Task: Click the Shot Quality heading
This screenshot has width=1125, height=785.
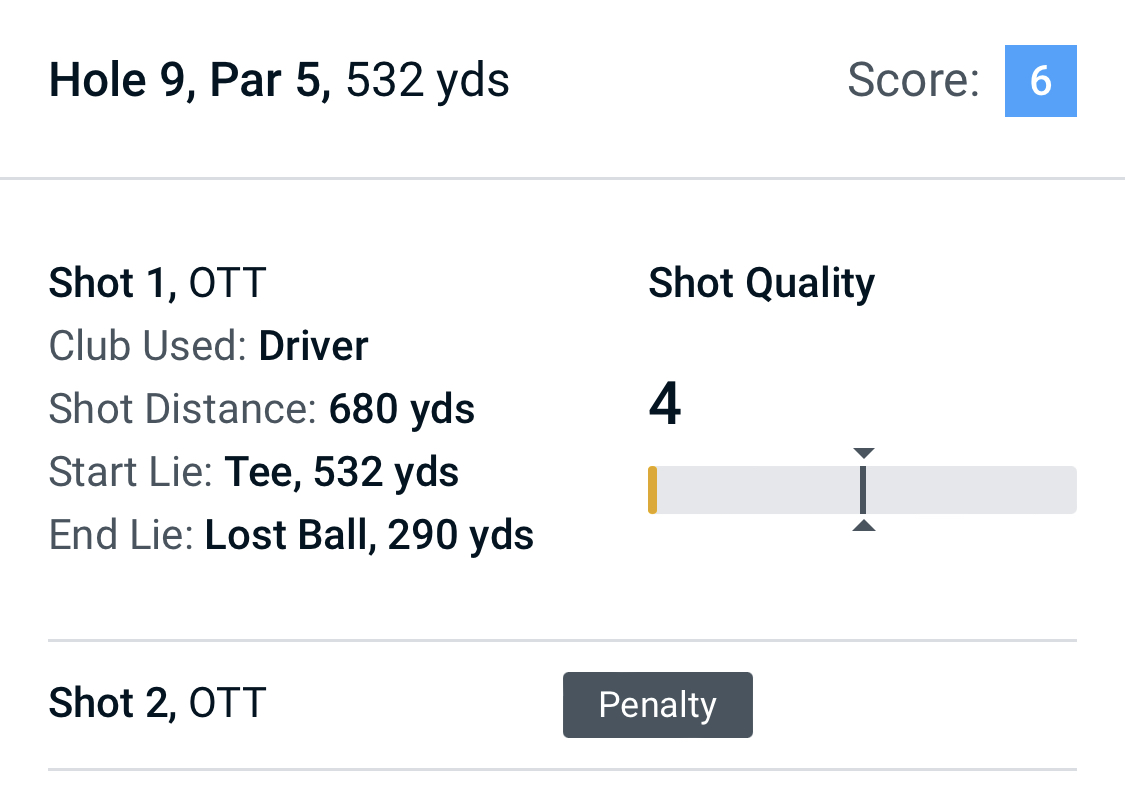Action: 761,284
